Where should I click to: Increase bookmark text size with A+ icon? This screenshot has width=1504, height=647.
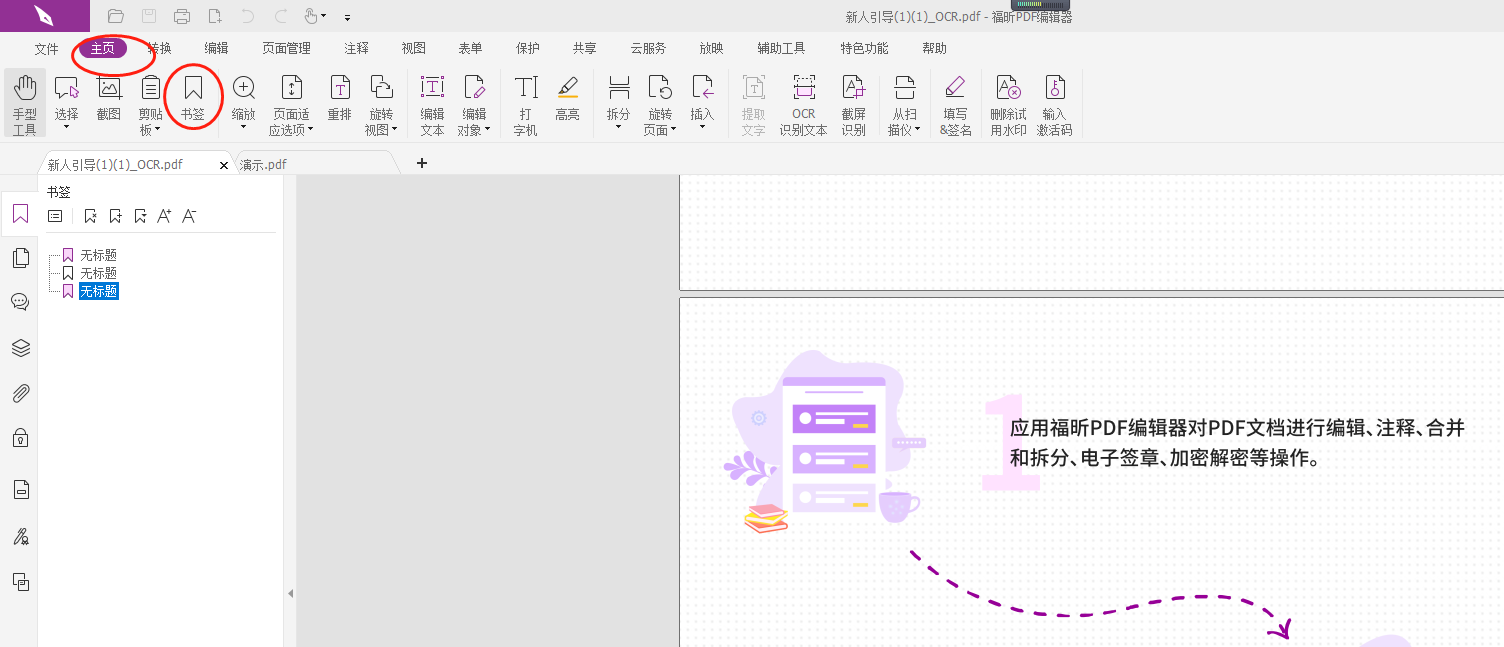(164, 215)
